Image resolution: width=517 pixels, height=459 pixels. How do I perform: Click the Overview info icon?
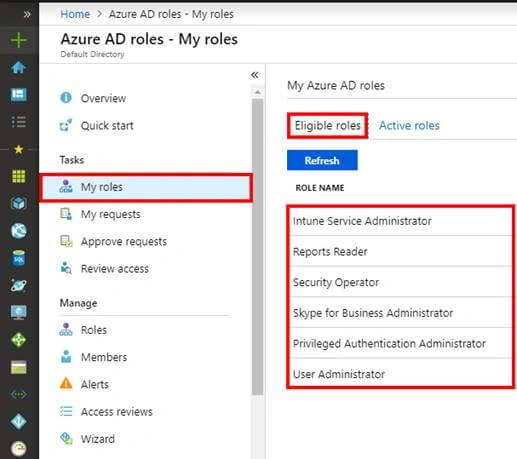pyautogui.click(x=66, y=98)
